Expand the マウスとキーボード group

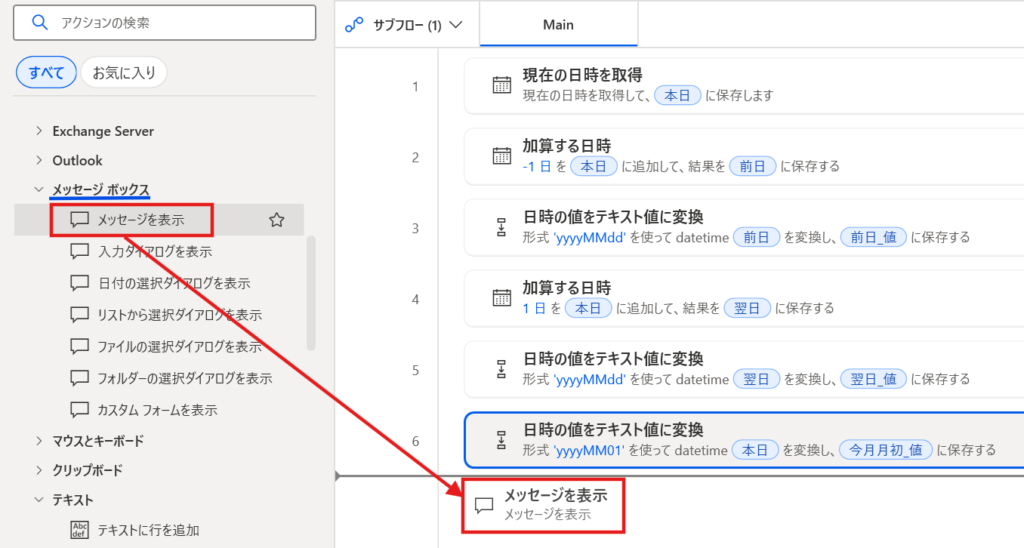[39, 441]
